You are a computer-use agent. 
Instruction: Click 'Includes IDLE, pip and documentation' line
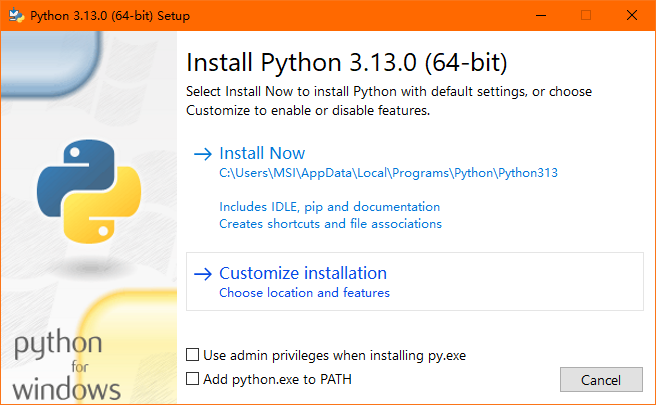pyautogui.click(x=329, y=207)
